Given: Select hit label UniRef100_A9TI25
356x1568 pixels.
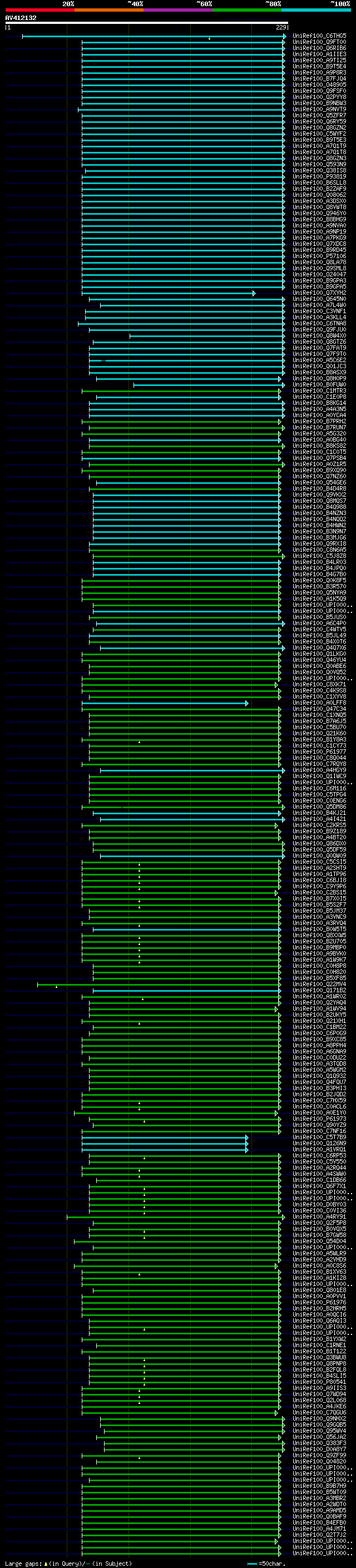Looking at the screenshot, I should pos(319,60).
